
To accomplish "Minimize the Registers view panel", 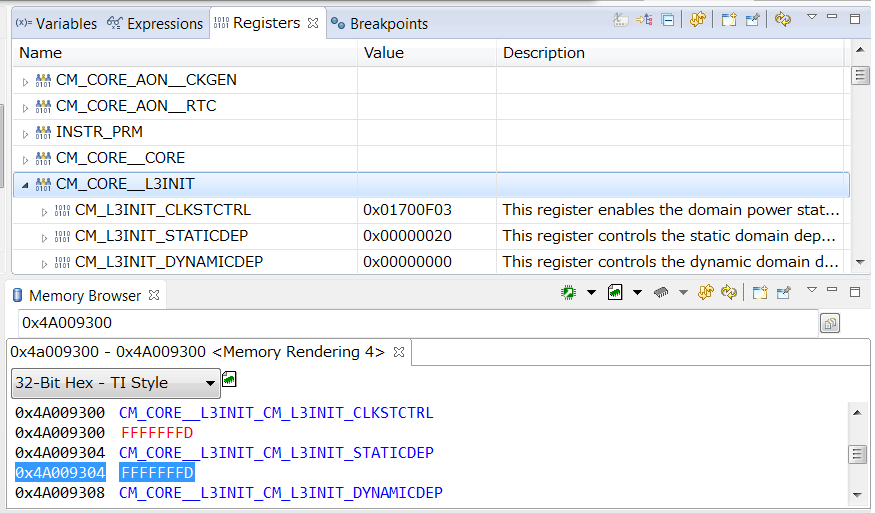I will tap(832, 17).
